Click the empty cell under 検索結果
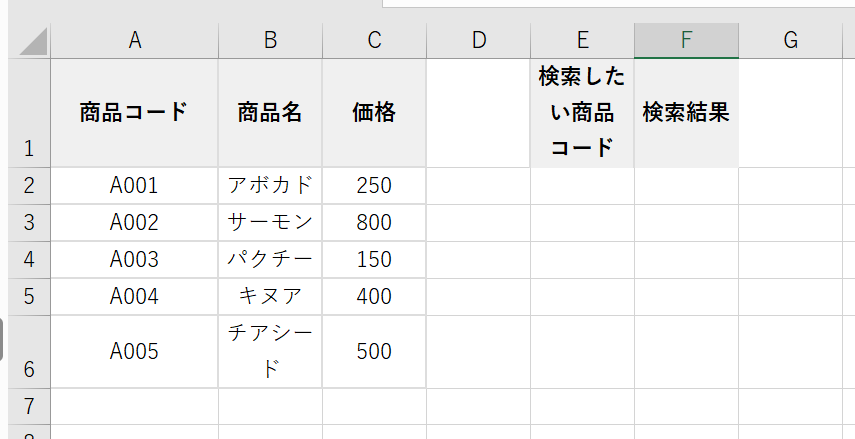This screenshot has height=439, width=855. pyautogui.click(x=686, y=185)
